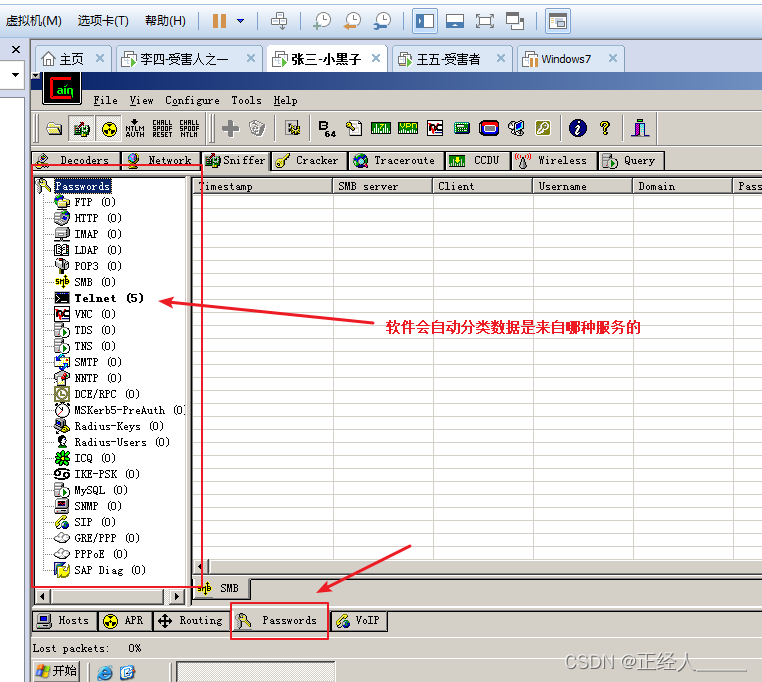Select SAP Diag (0) tree entry
The height and width of the screenshot is (682, 762).
110,570
